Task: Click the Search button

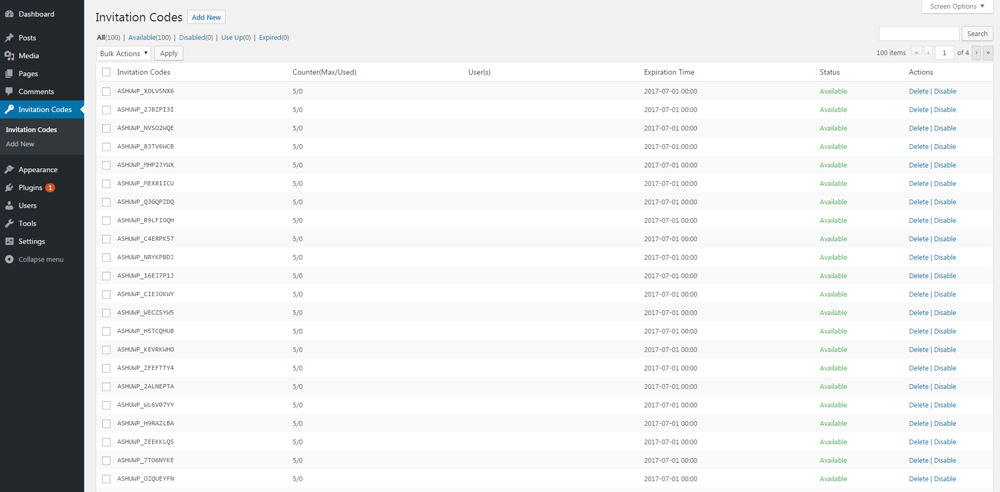Action: click(978, 34)
